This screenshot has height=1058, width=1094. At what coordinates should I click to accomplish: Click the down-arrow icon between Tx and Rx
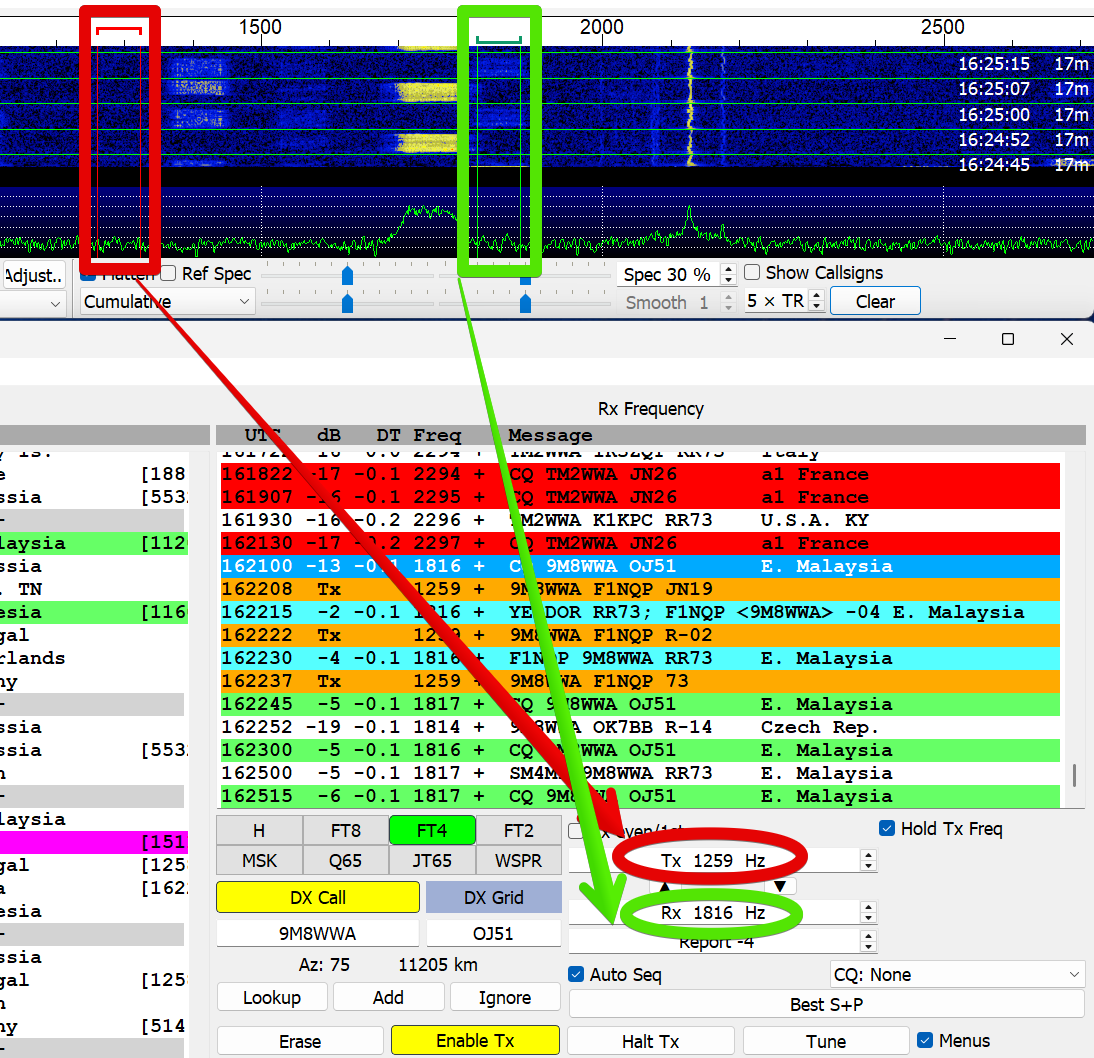tap(780, 886)
